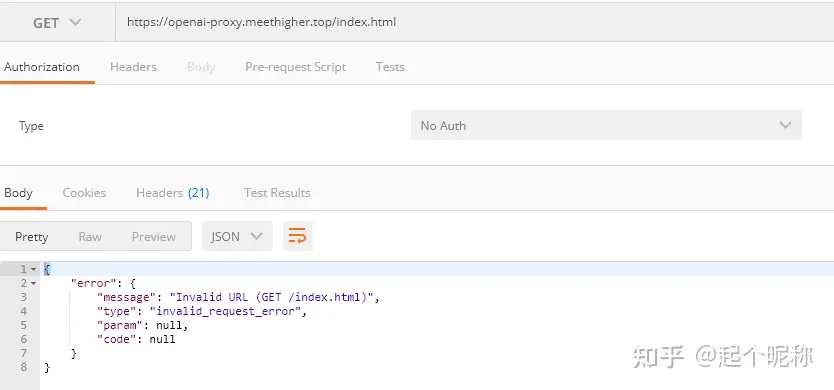Switch to Preview response view
834x390 pixels.
154,237
